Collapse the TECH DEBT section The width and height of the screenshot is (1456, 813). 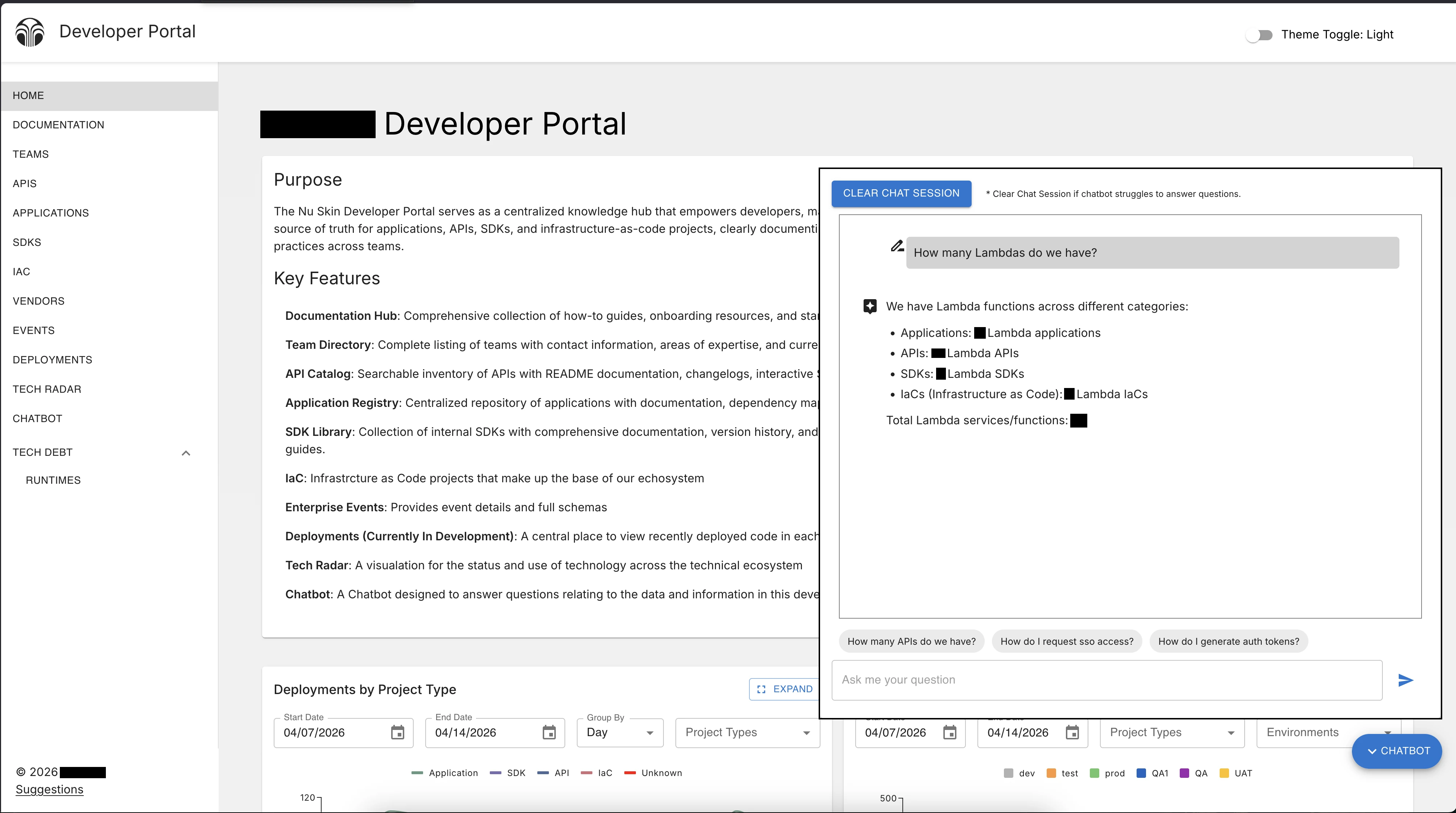185,453
